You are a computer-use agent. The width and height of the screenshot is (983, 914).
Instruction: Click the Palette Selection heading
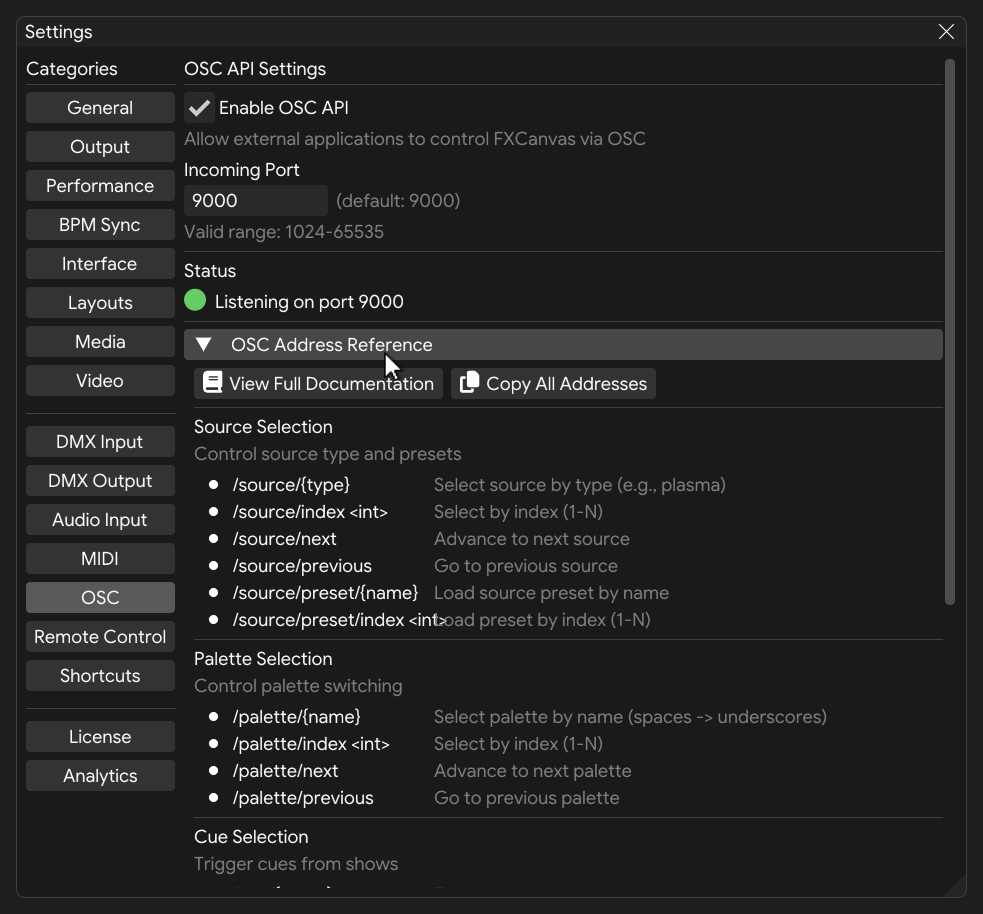263,659
